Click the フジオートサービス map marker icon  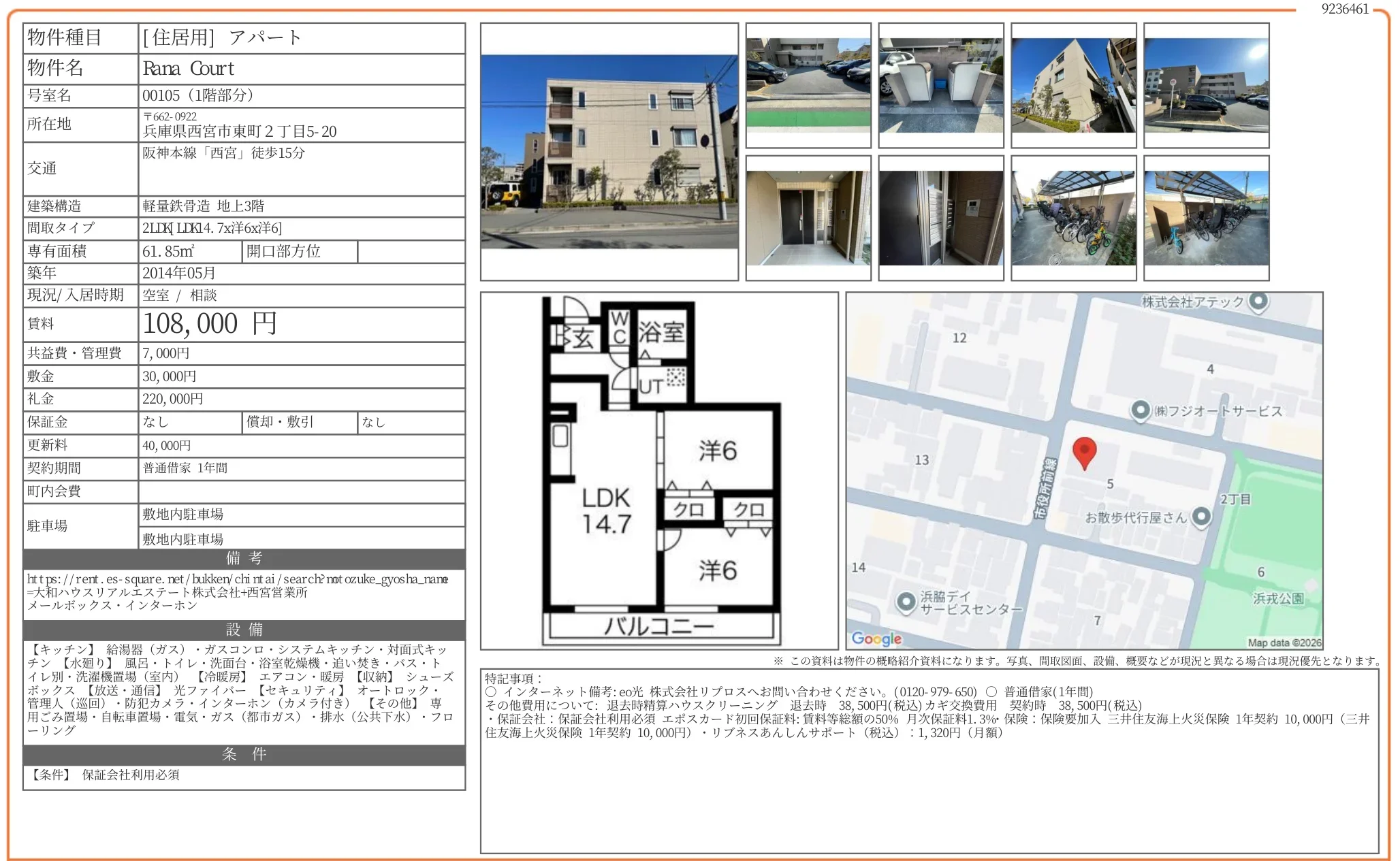(1140, 410)
